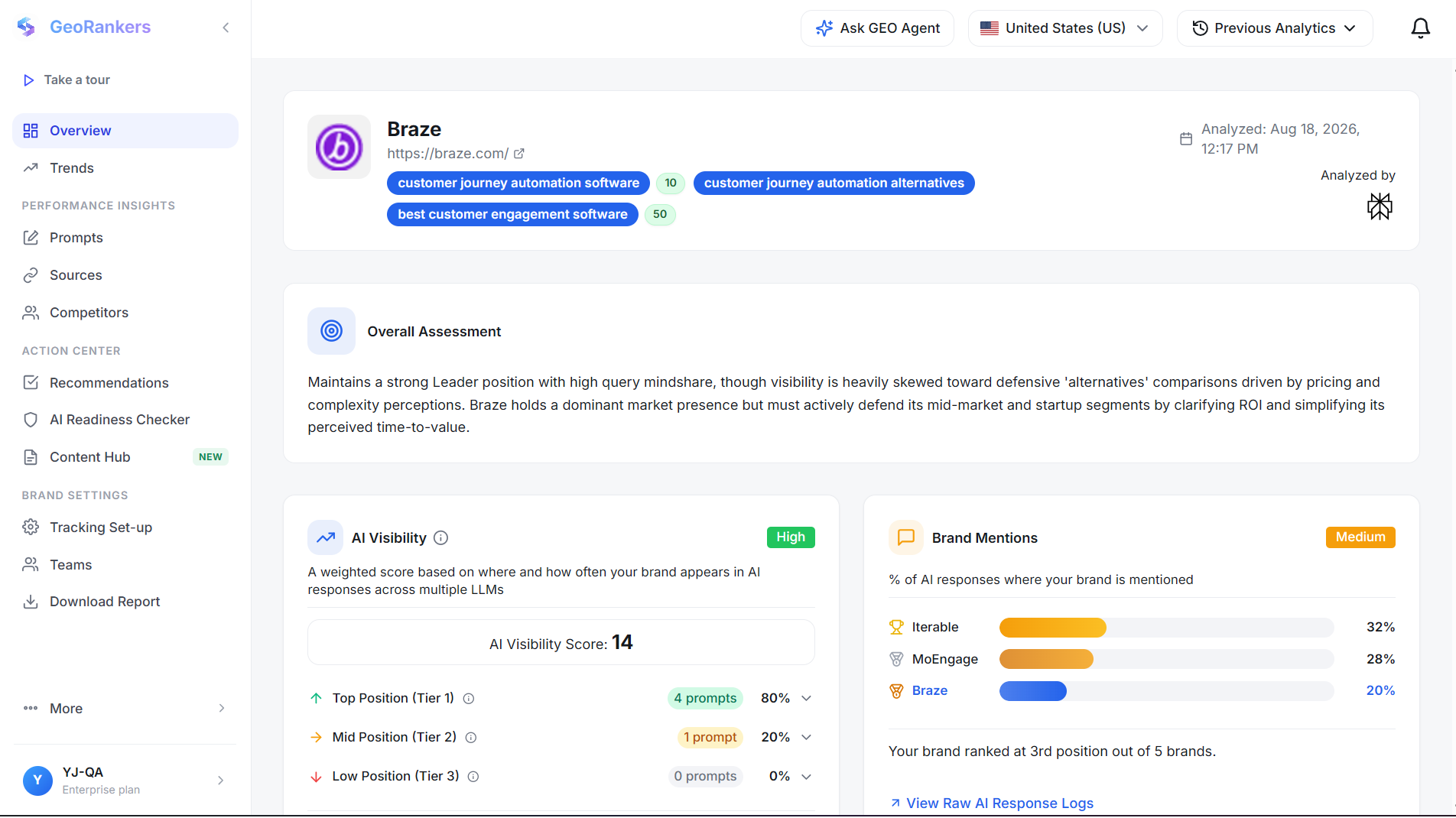Click the green 50 count badge
The image size is (1456, 818).
660,215
